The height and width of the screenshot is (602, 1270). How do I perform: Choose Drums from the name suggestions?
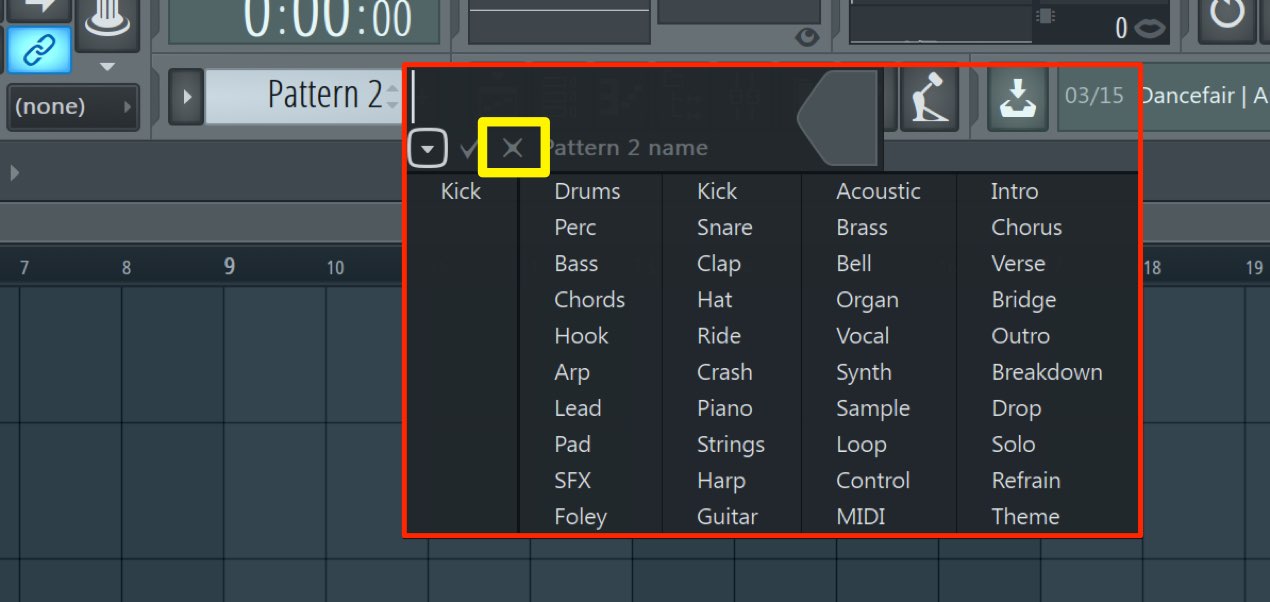click(x=587, y=191)
